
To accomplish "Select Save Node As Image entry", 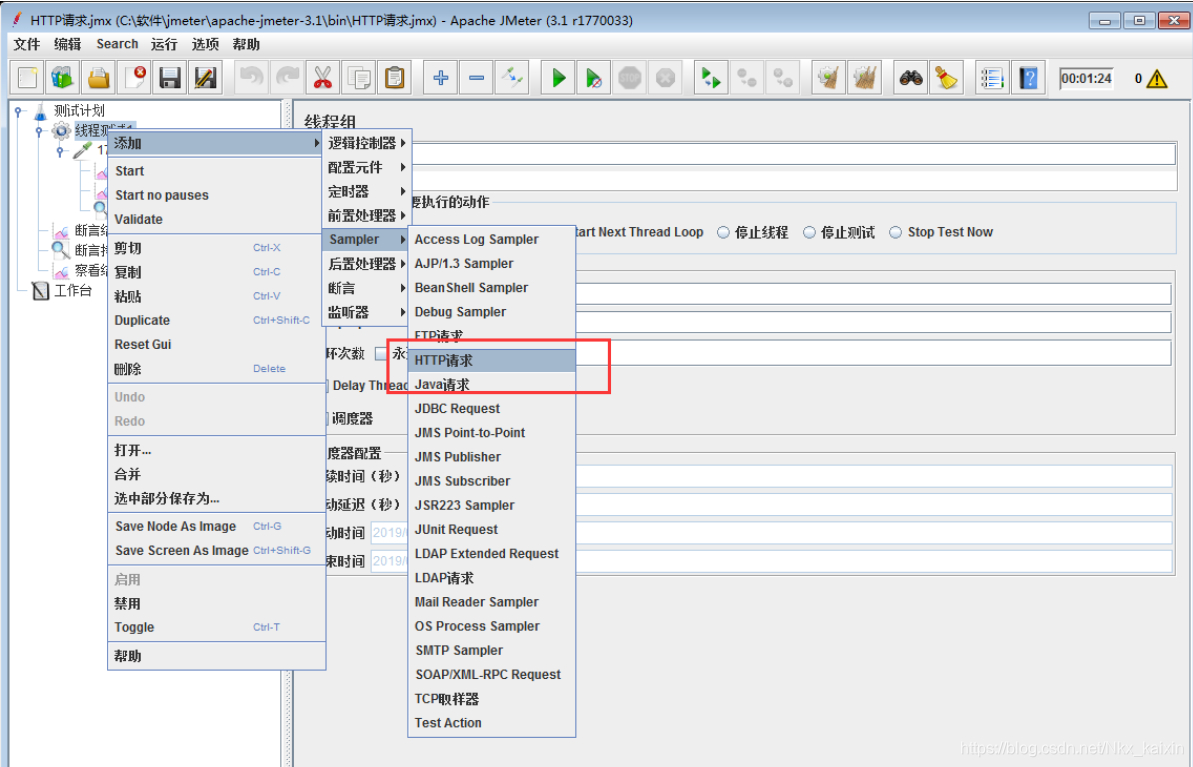I will pos(217,527).
